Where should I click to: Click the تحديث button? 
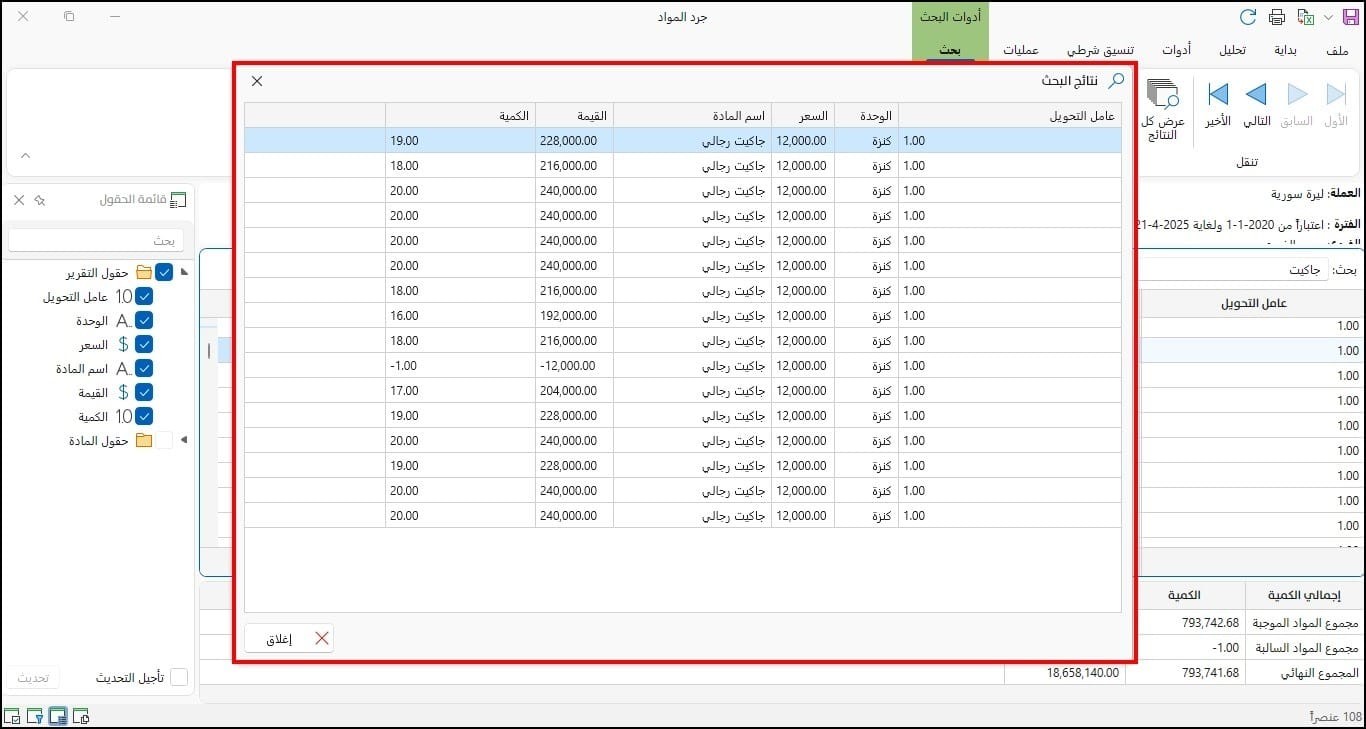(33, 677)
